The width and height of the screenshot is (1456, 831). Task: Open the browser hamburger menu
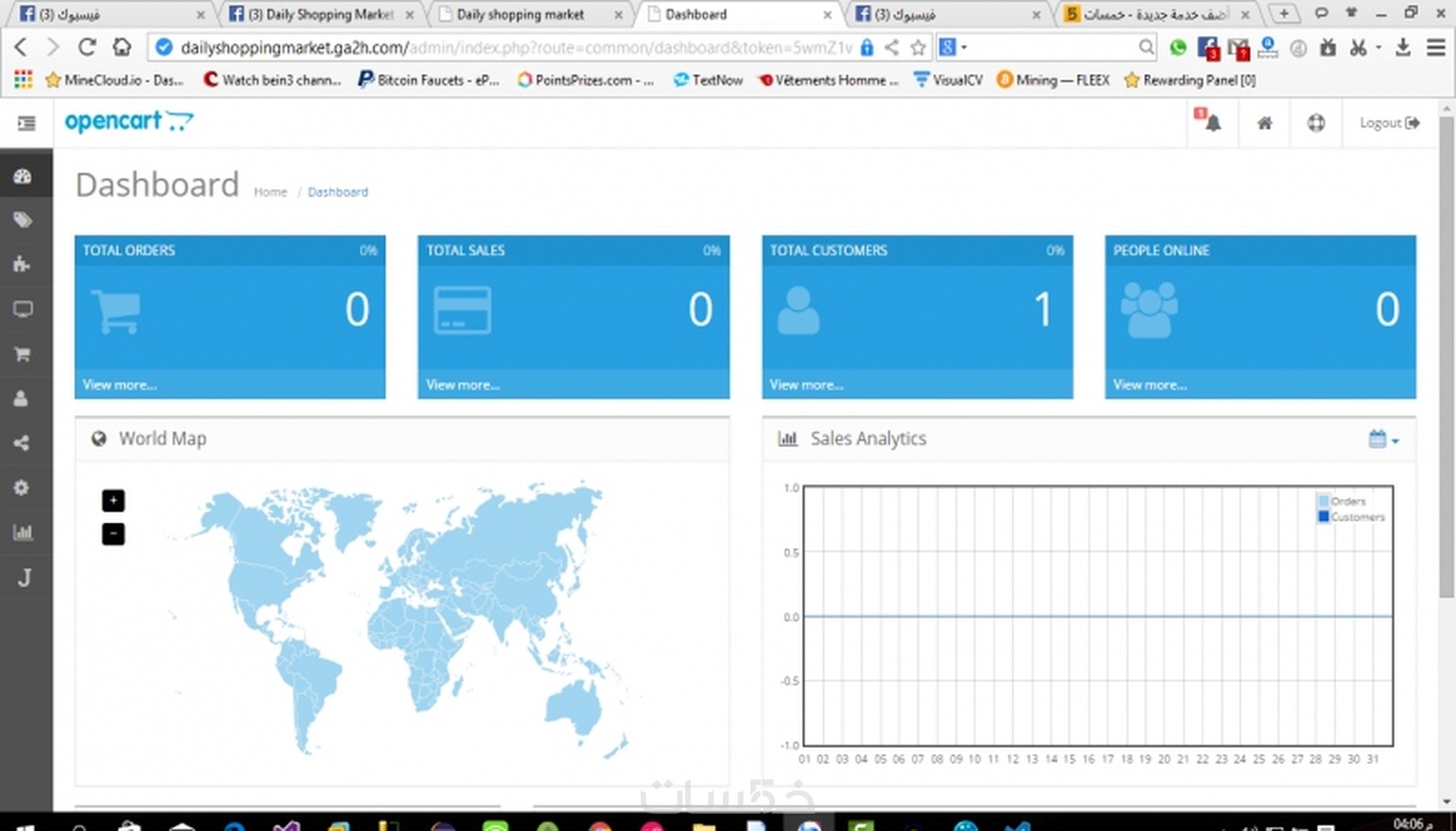pyautogui.click(x=1436, y=48)
